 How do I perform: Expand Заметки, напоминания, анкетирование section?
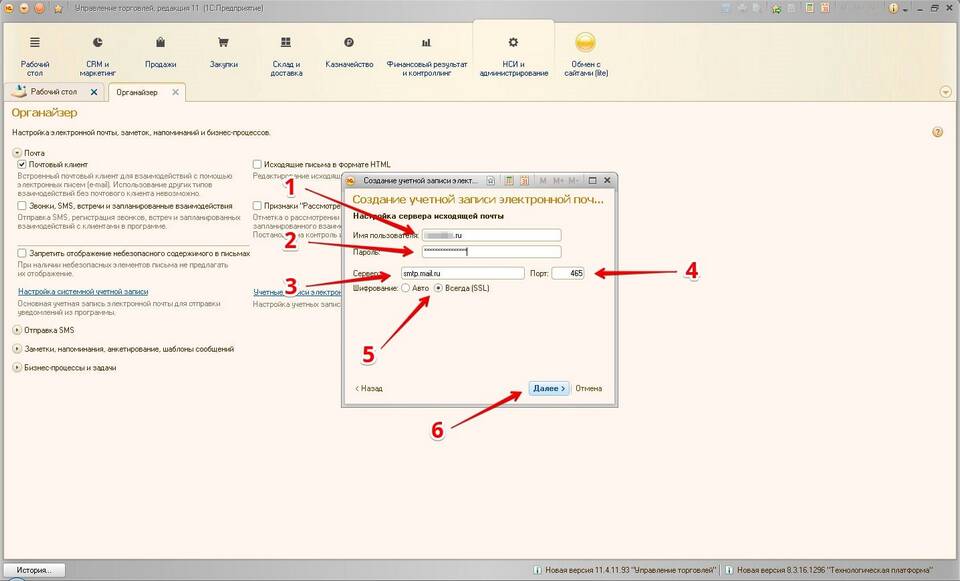17,349
